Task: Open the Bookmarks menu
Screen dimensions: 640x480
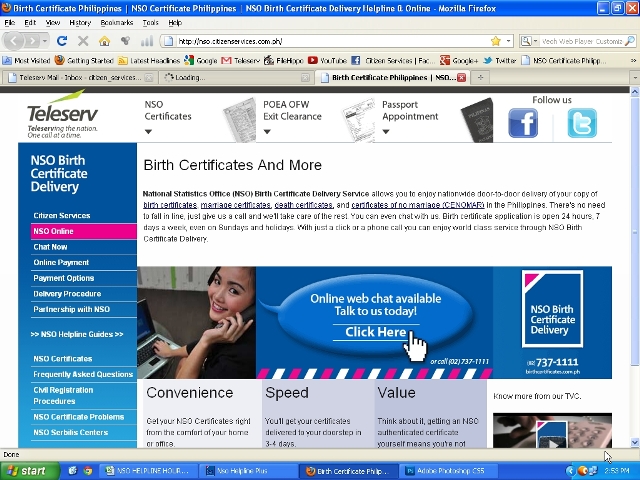Action: coord(117,23)
